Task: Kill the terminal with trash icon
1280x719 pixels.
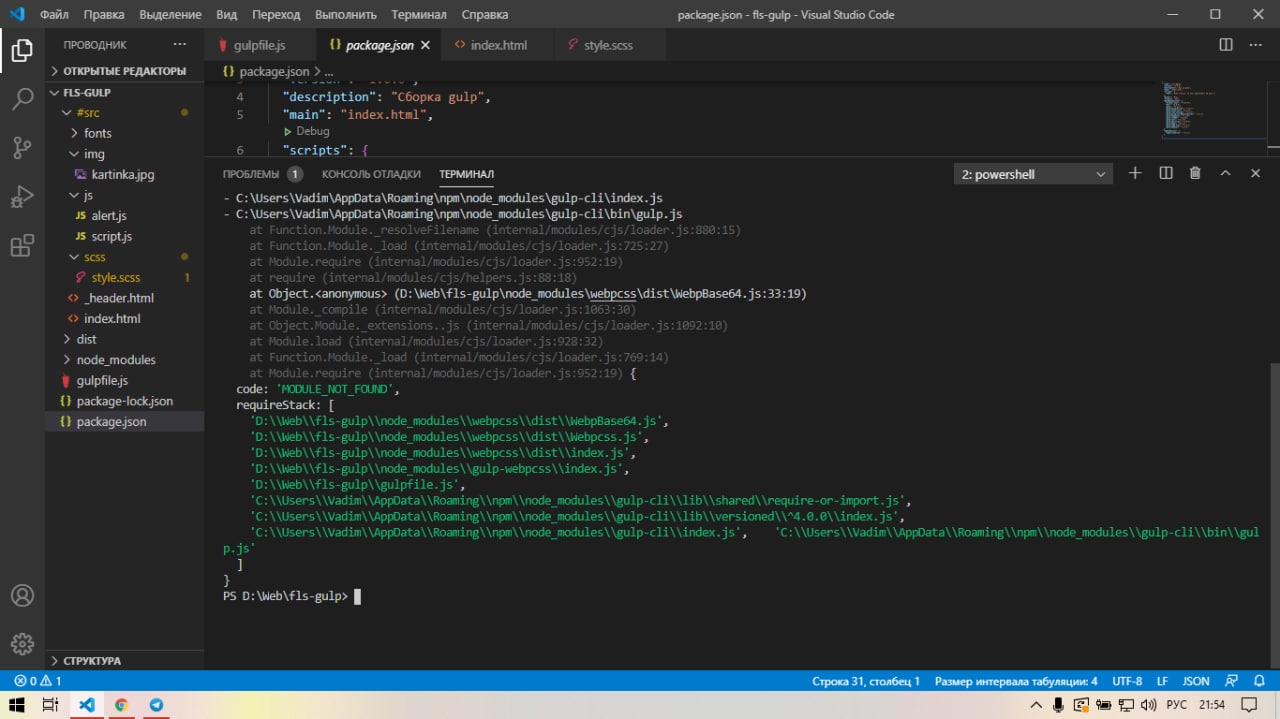Action: pos(1195,173)
